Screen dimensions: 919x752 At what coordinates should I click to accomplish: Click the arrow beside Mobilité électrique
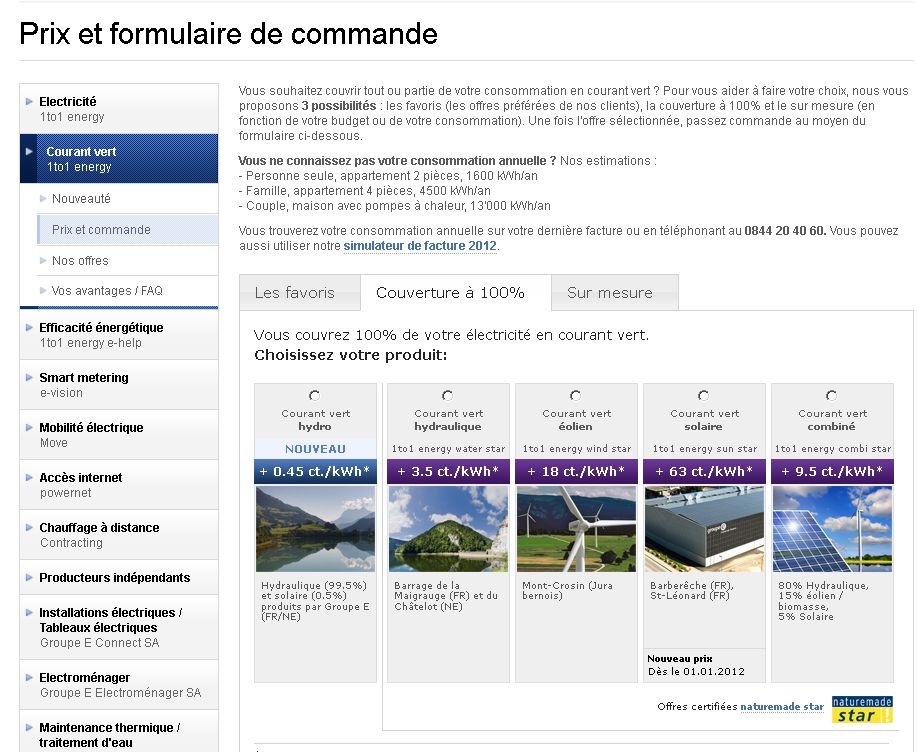click(29, 427)
